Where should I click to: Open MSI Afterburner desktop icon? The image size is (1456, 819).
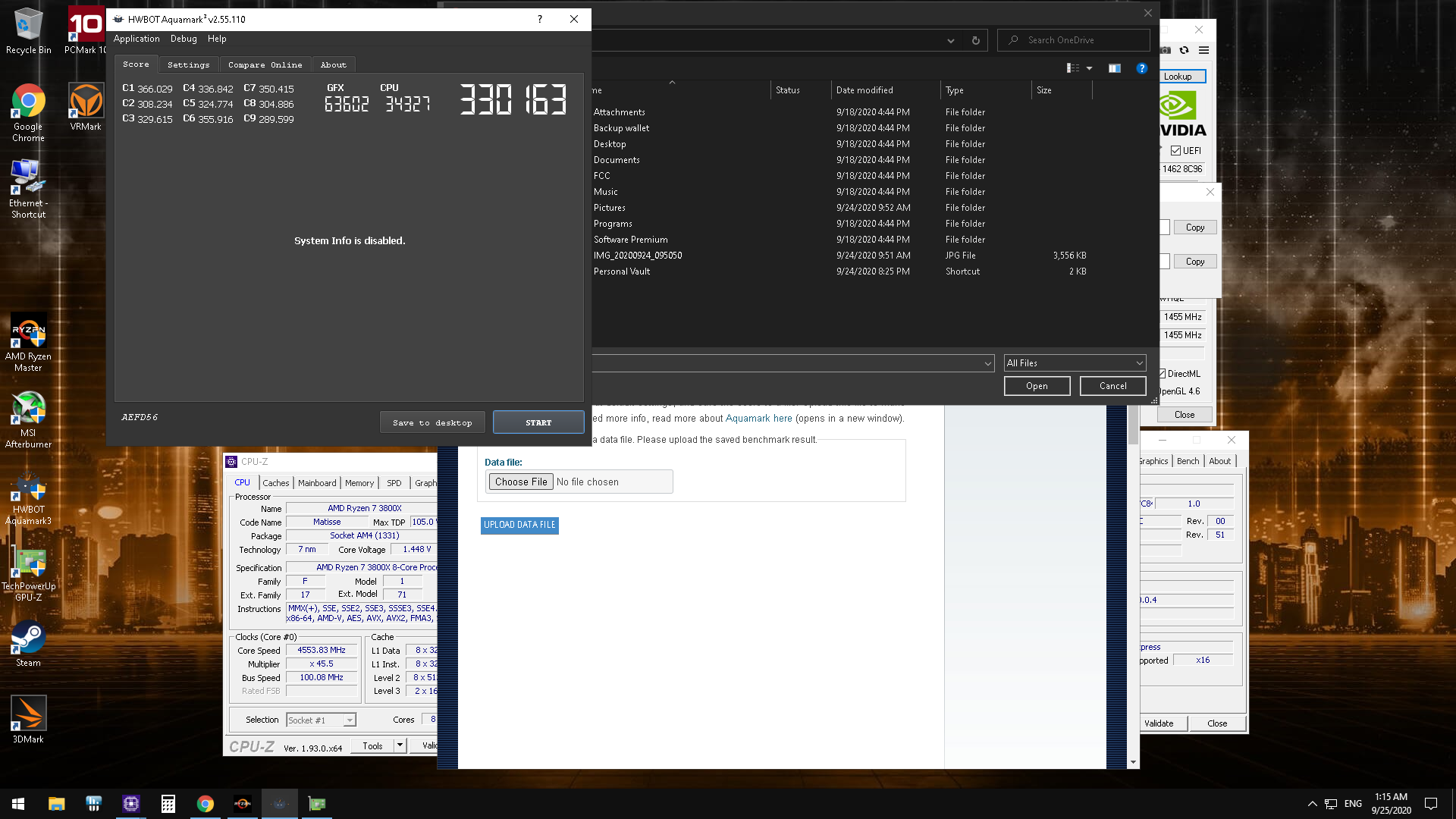pos(28,419)
